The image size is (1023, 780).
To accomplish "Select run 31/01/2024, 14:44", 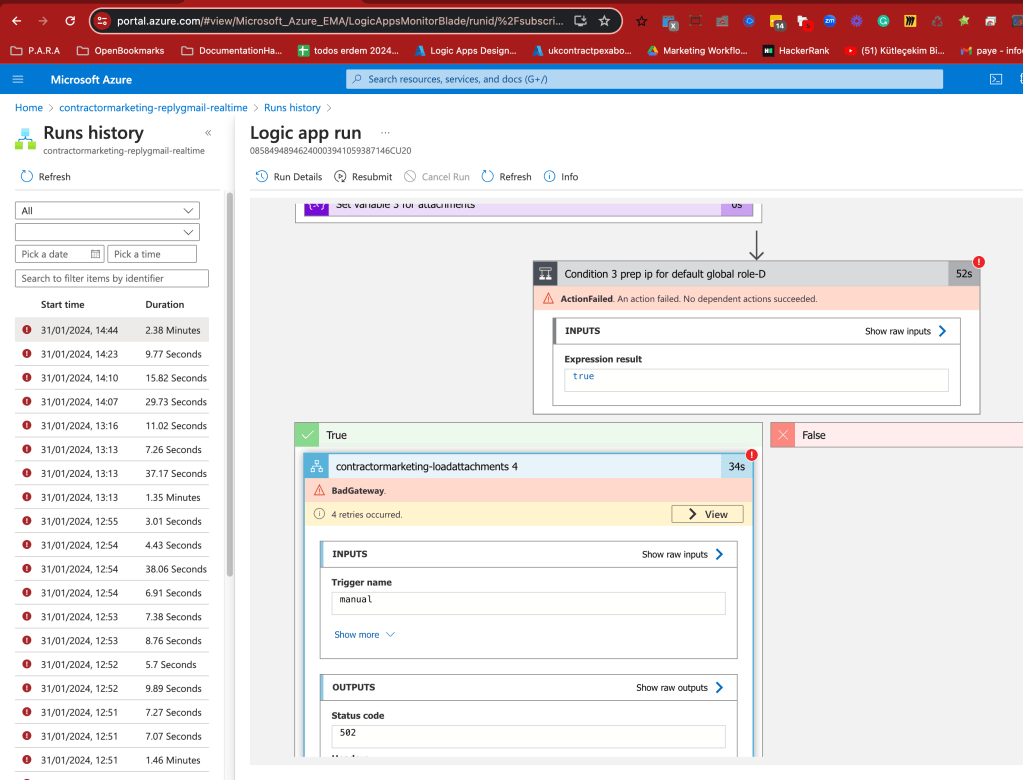I will (x=112, y=330).
